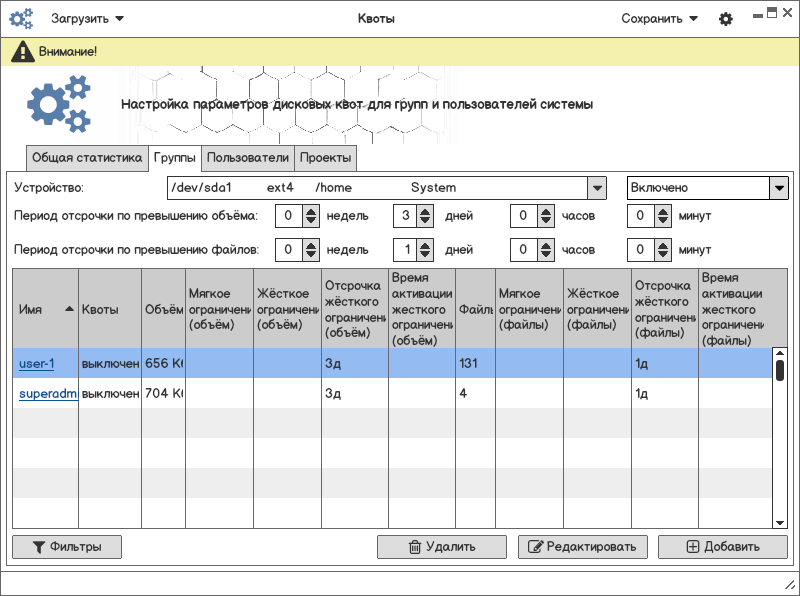
Task: Click the table's vertical scrollbar thumb
Action: [779, 370]
